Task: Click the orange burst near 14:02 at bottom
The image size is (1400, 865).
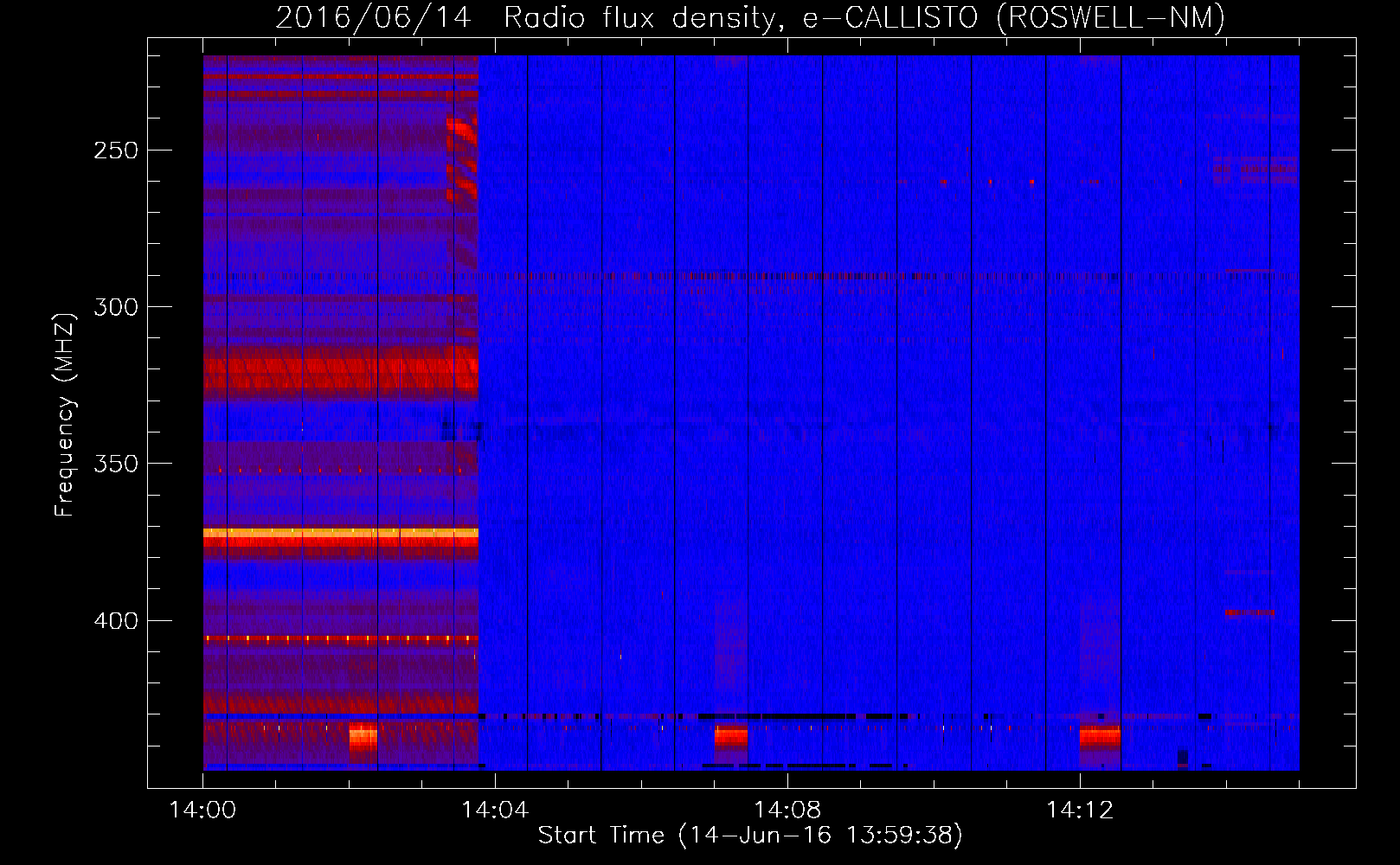Action: coord(363,737)
